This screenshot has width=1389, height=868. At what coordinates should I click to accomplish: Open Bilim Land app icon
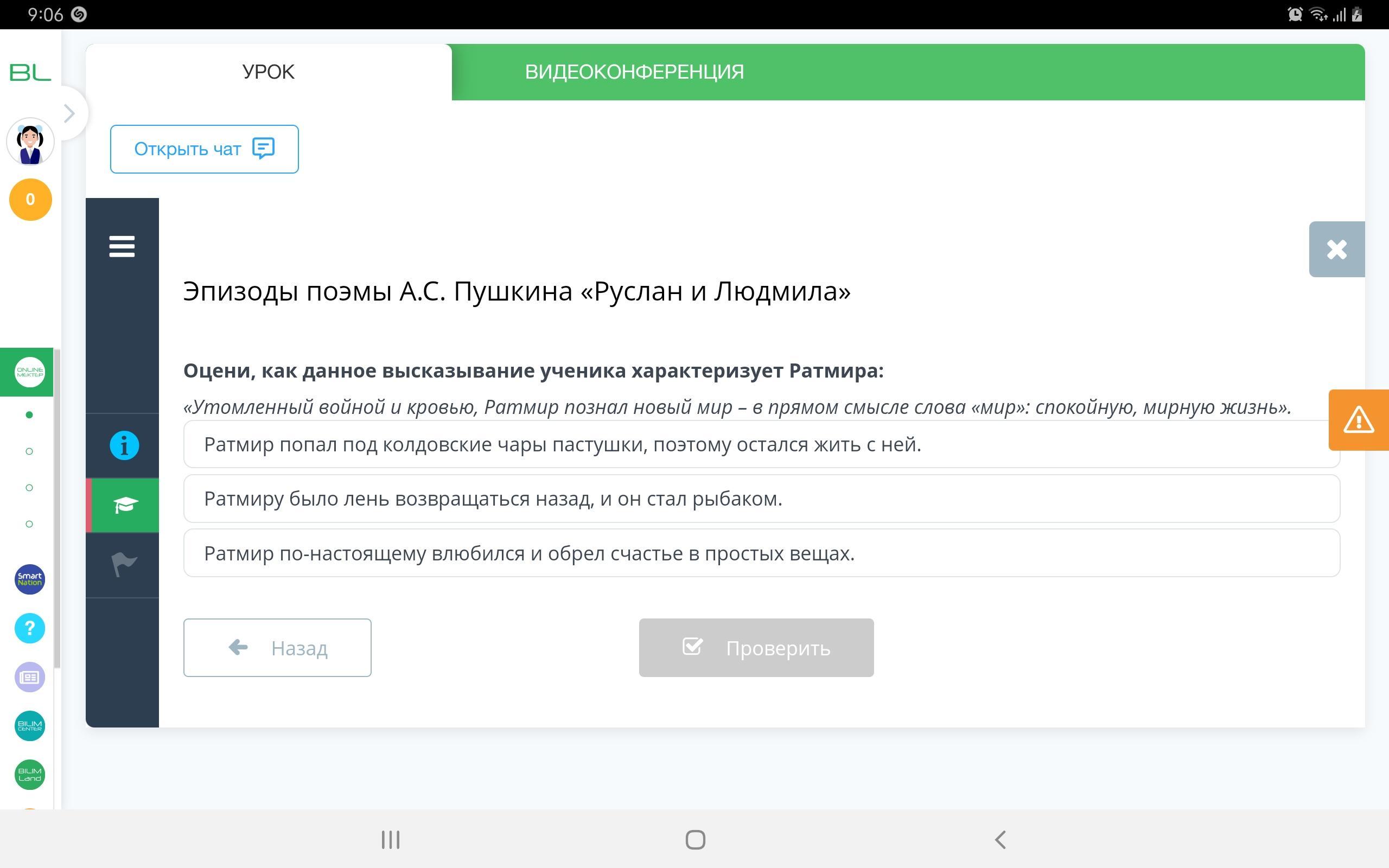pyautogui.click(x=30, y=775)
